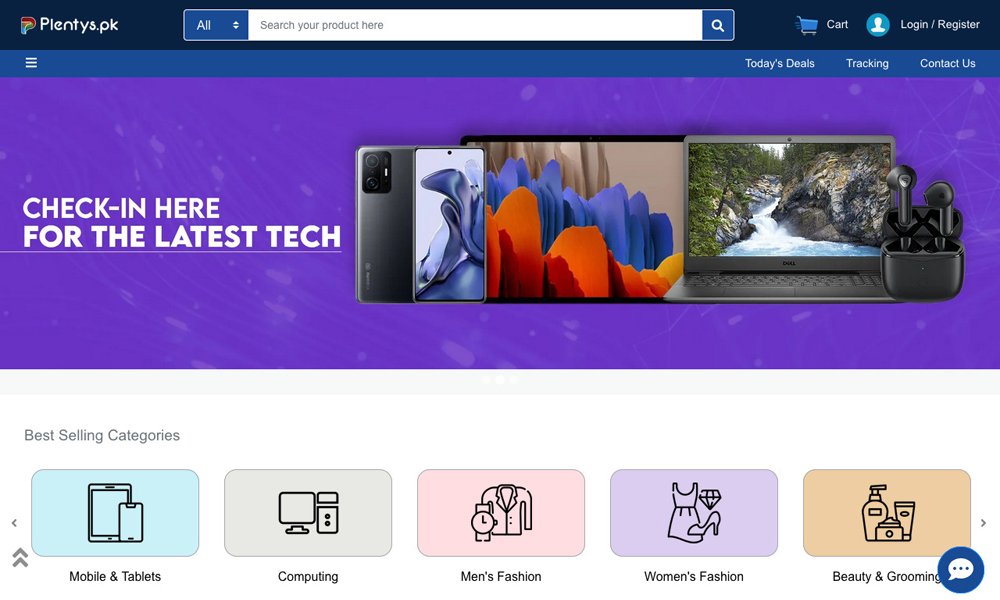The height and width of the screenshot is (600, 1000).
Task: Select the Mobile & Tablets category icon
Action: [115, 512]
